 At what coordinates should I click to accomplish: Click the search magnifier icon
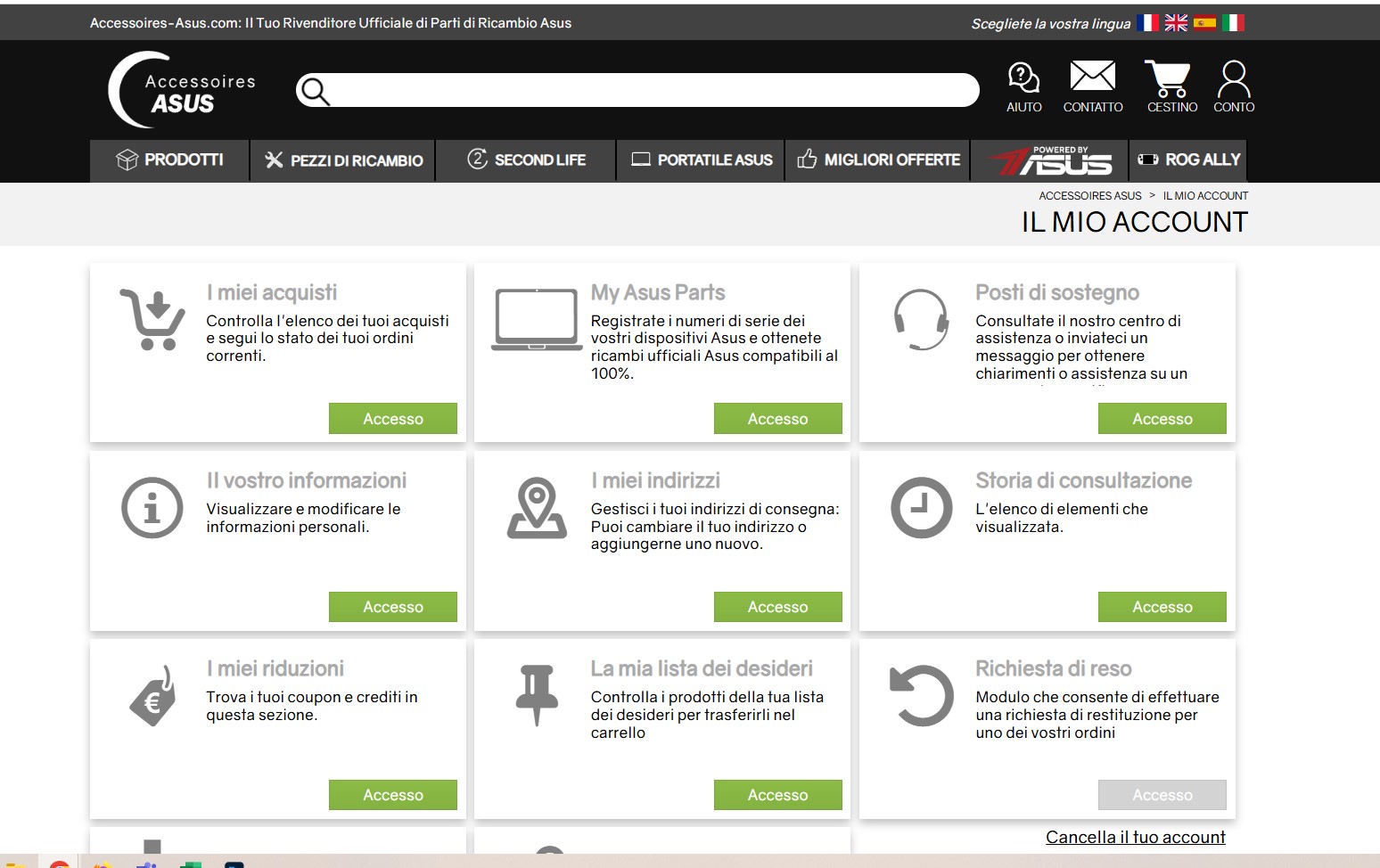click(315, 91)
